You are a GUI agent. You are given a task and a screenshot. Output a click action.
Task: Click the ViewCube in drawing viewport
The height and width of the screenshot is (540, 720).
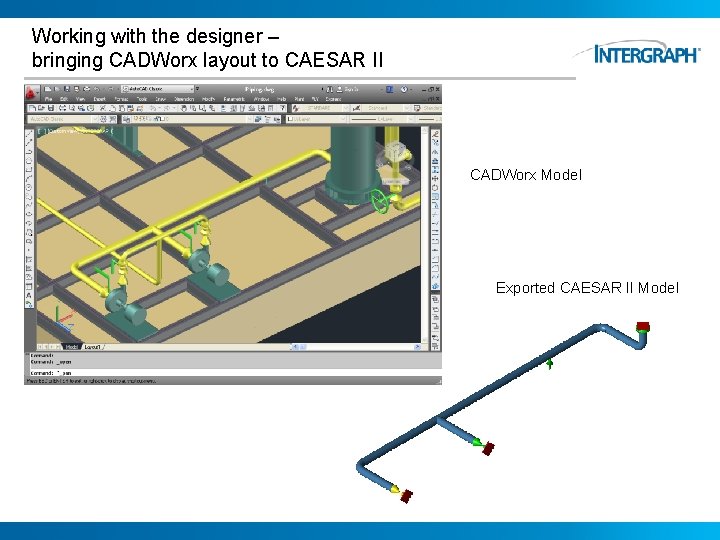click(394, 154)
